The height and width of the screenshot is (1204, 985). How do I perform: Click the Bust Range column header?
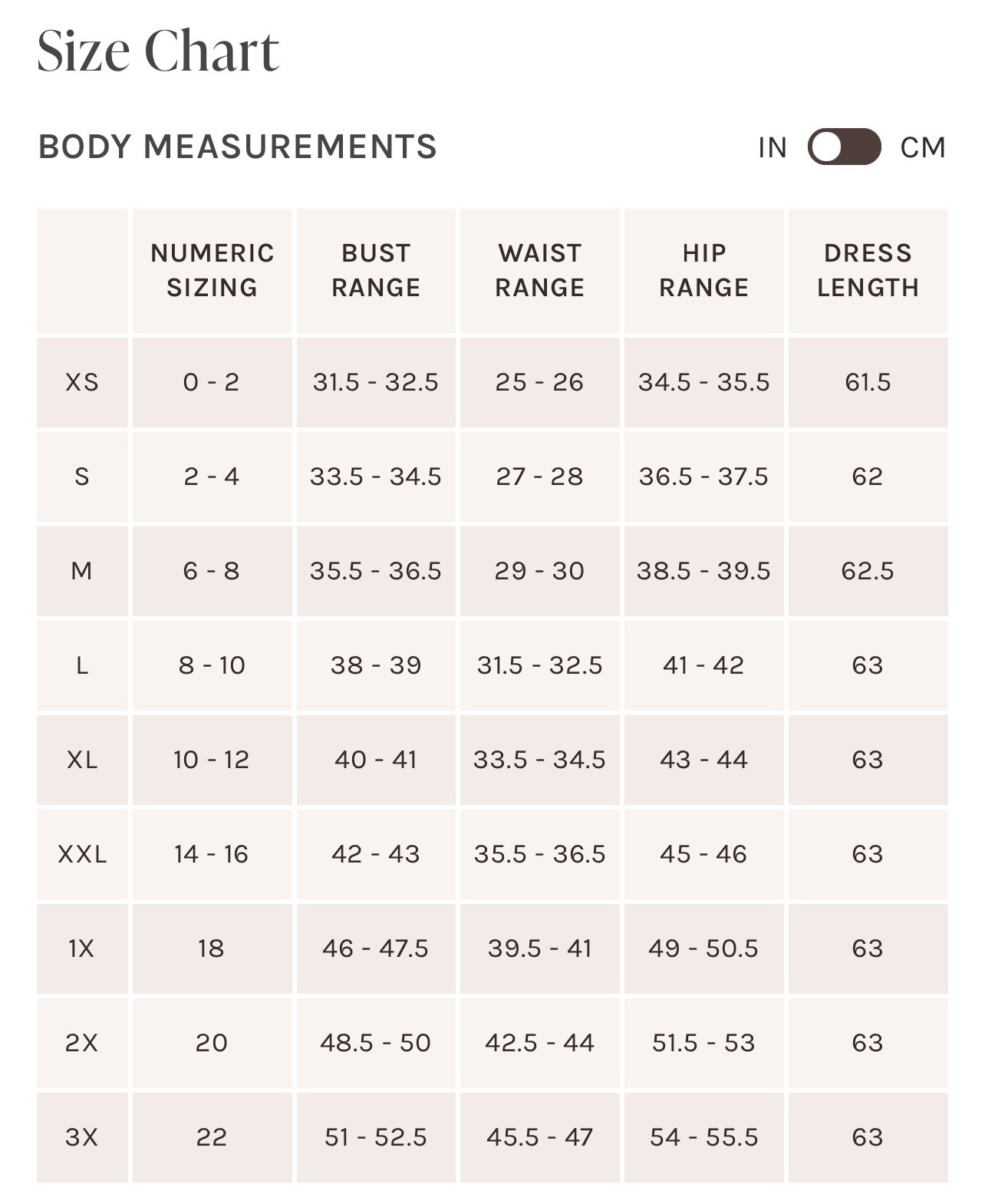pos(376,270)
